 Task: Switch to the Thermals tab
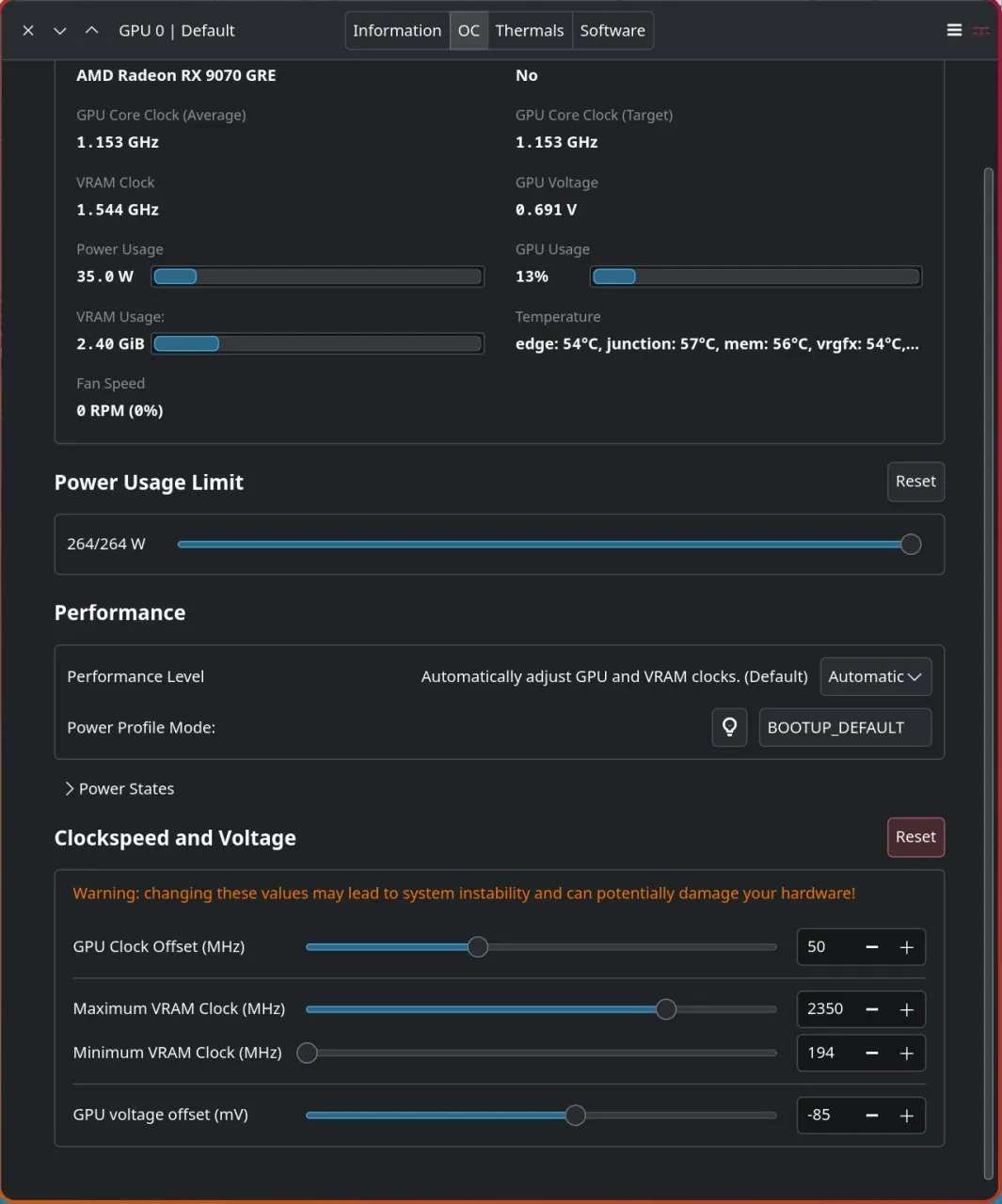[x=529, y=30]
